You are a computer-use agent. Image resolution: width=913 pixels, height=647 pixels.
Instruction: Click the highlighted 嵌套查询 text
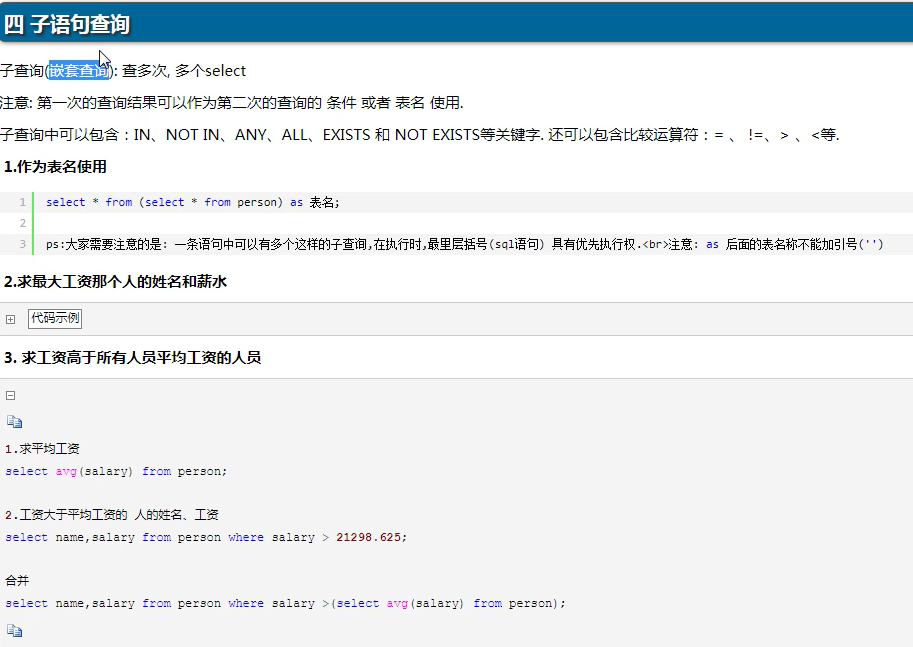(x=79, y=70)
